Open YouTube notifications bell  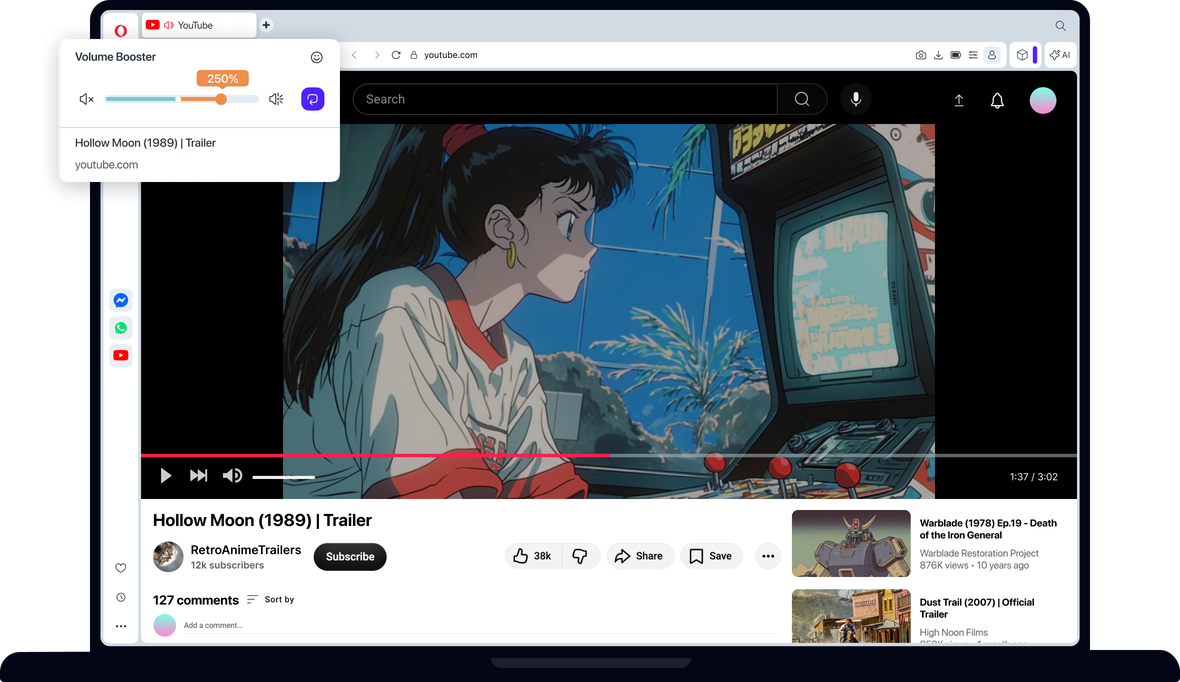coord(997,100)
